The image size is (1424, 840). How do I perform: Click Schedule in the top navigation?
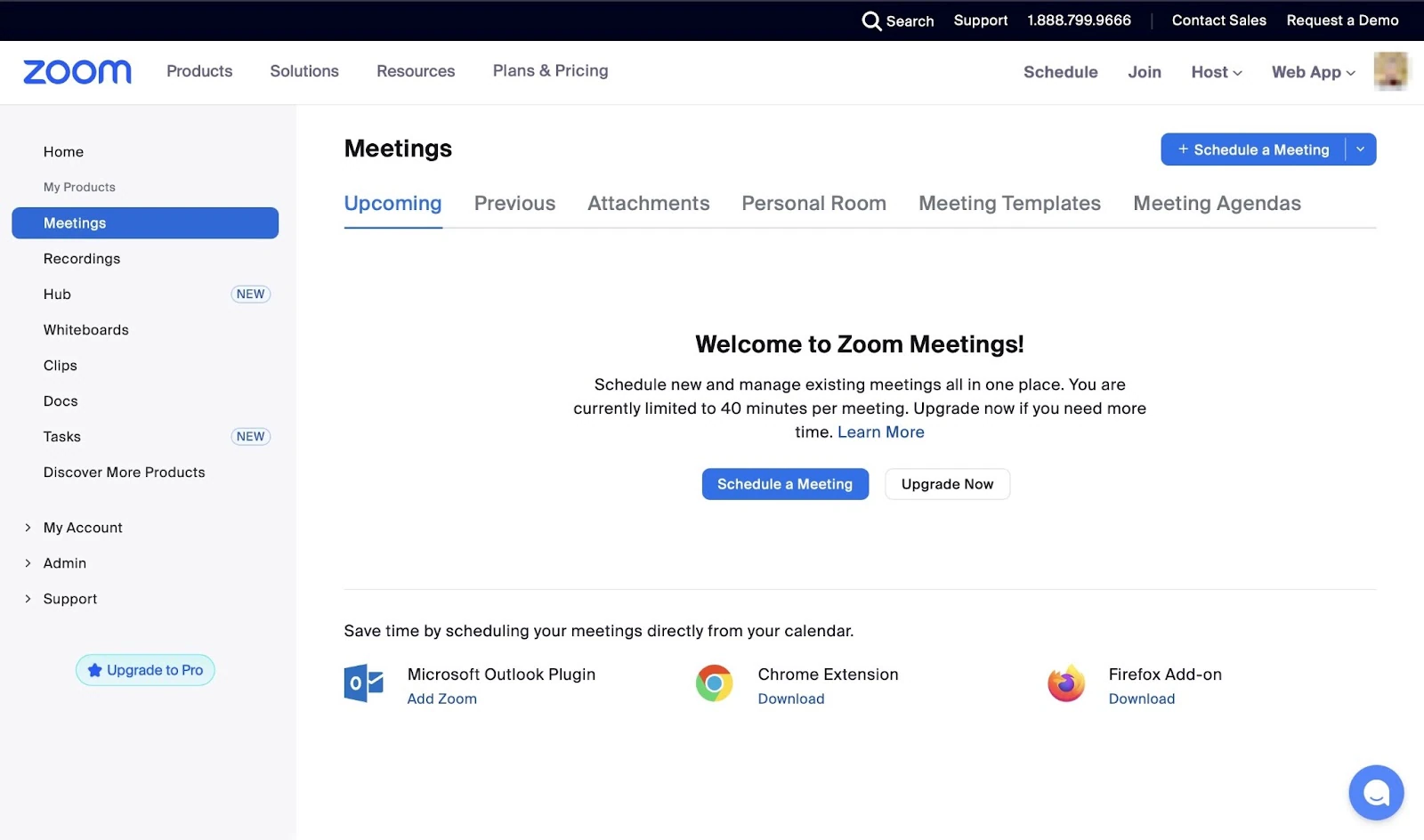(1061, 72)
